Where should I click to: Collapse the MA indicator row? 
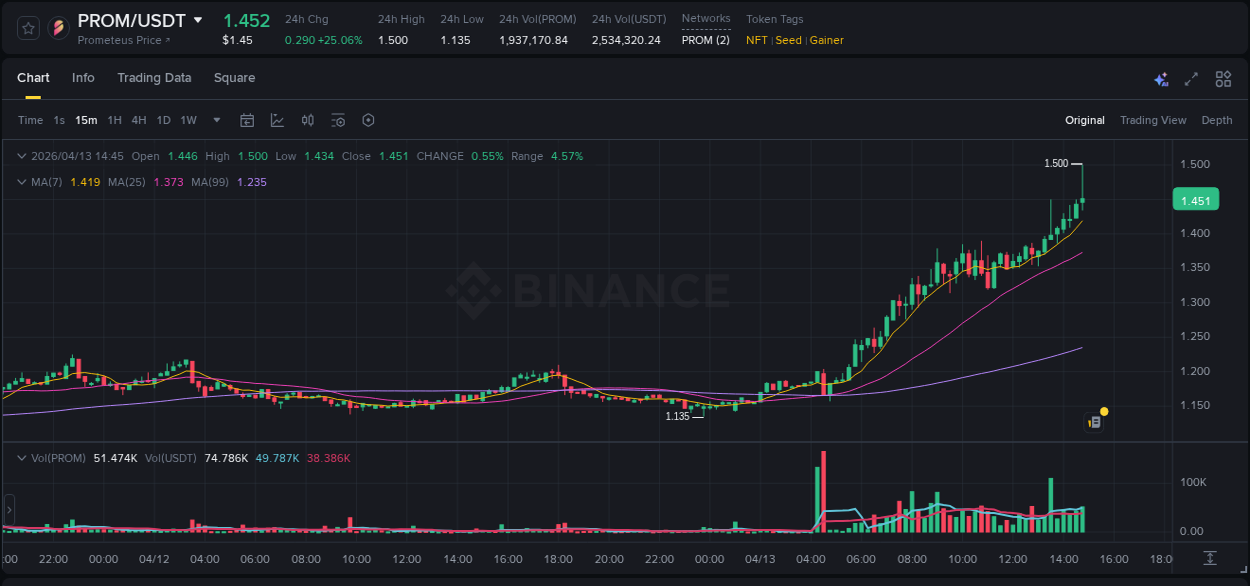pyautogui.click(x=22, y=182)
